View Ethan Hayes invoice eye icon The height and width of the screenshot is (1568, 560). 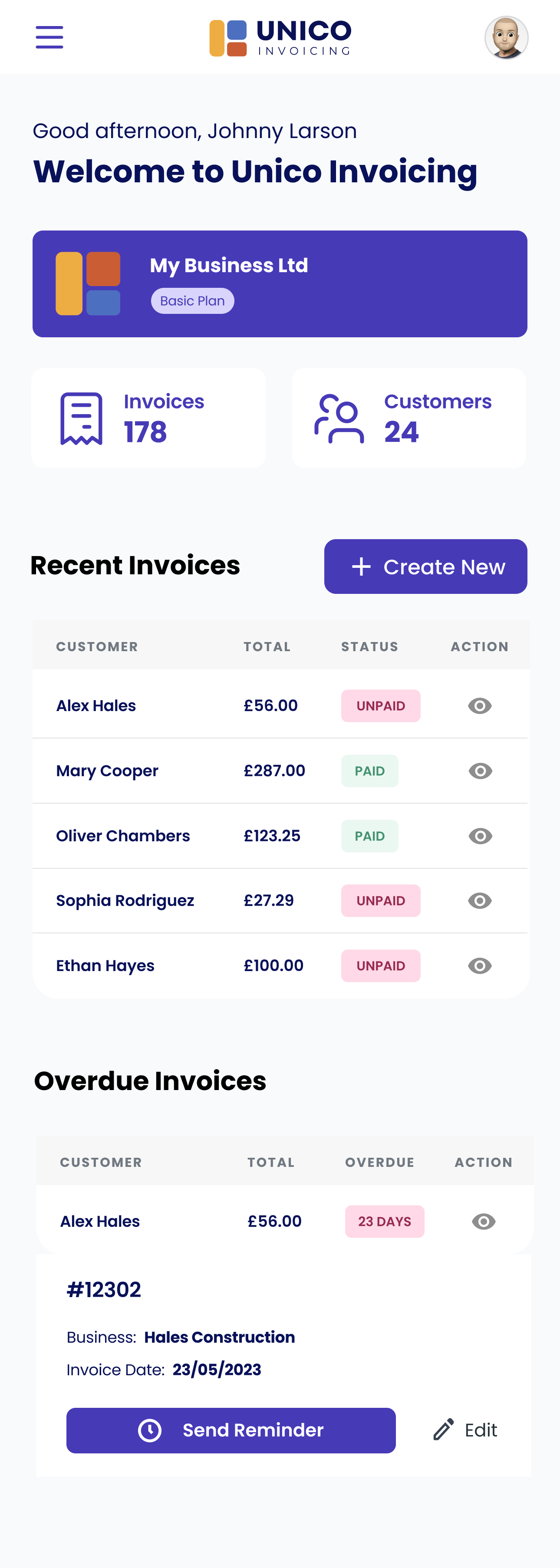pyautogui.click(x=480, y=965)
